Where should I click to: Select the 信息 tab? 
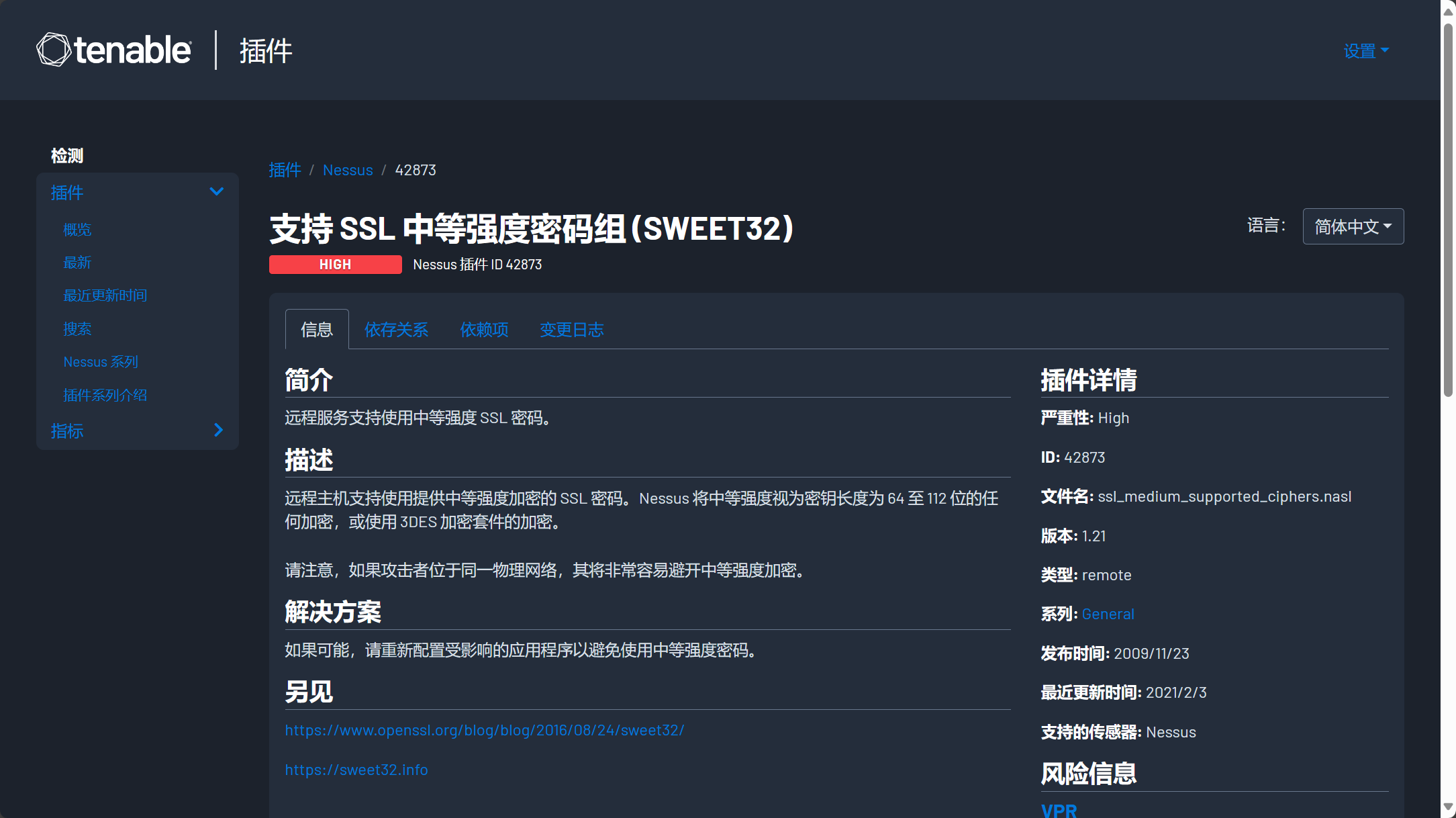tap(316, 330)
